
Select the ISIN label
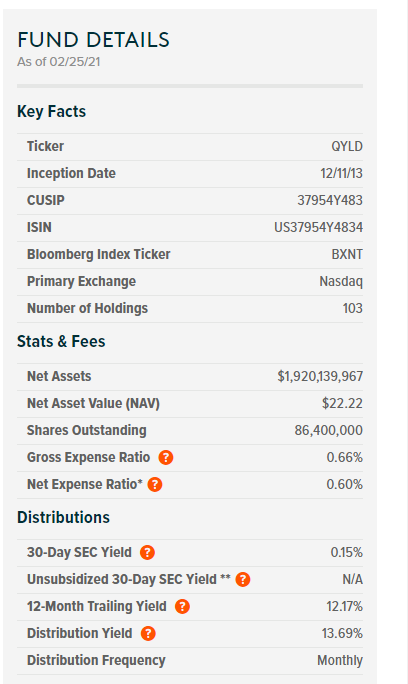(x=39, y=227)
